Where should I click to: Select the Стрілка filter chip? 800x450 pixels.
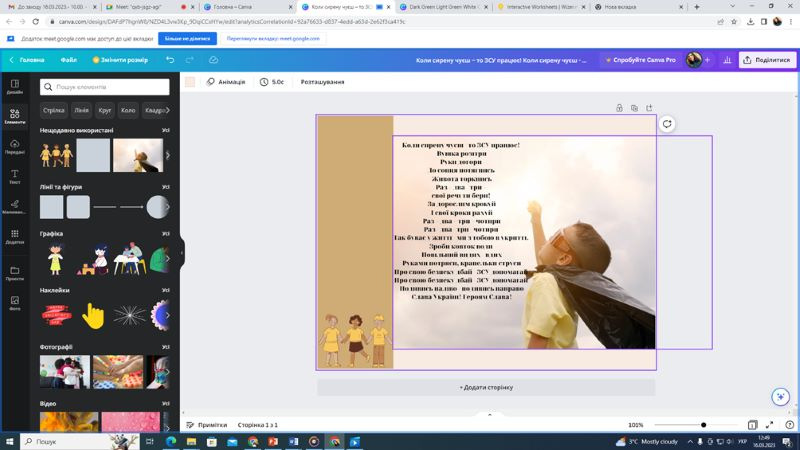54,110
